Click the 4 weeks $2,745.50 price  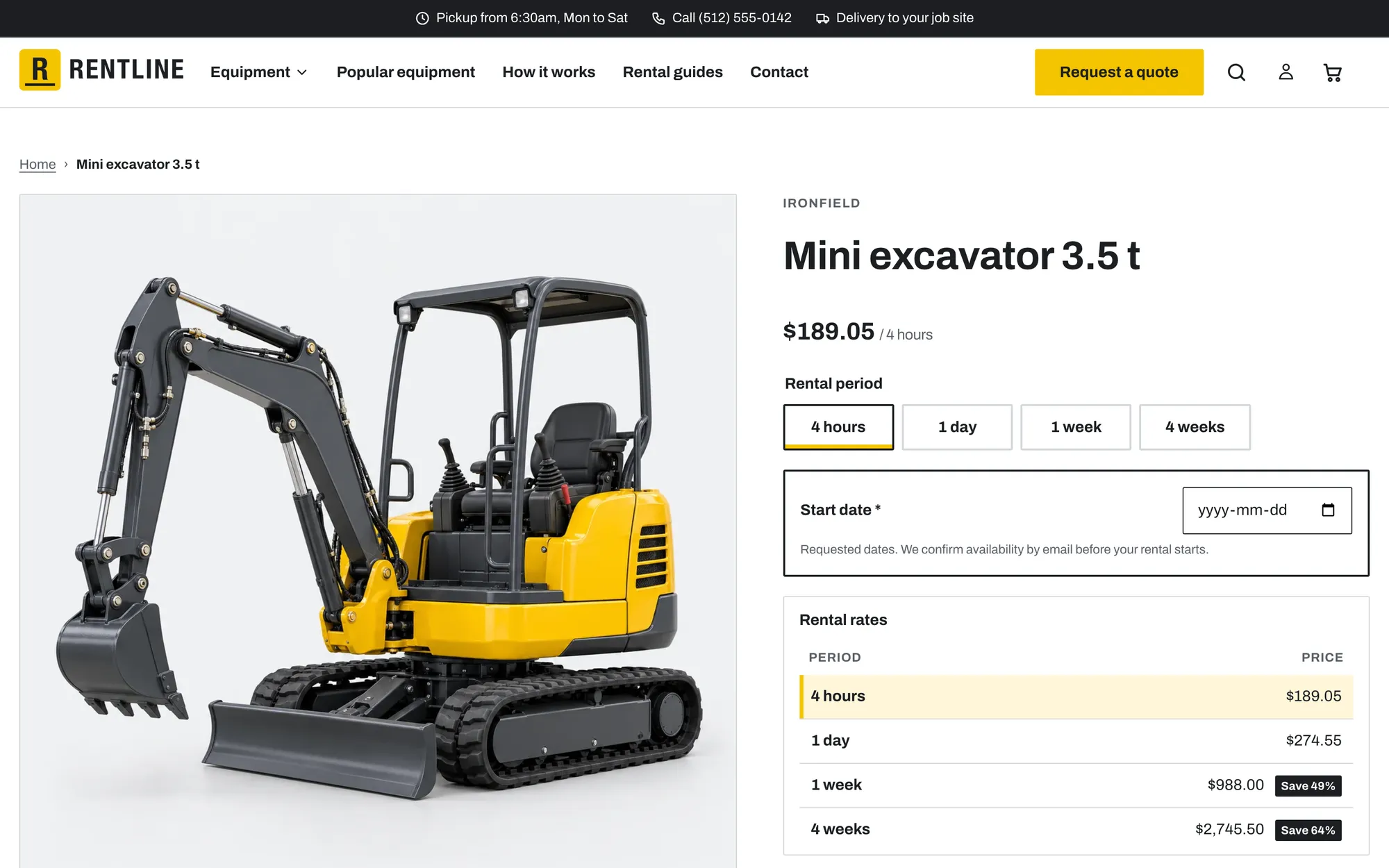[1229, 830]
